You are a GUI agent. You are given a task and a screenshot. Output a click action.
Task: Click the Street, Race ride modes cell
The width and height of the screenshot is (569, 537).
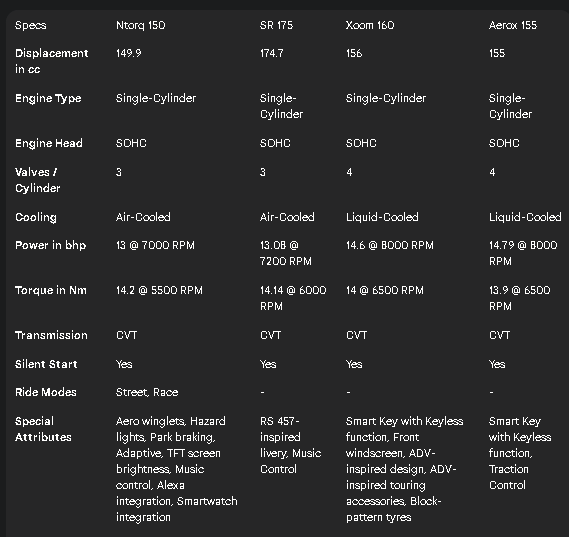pos(147,392)
